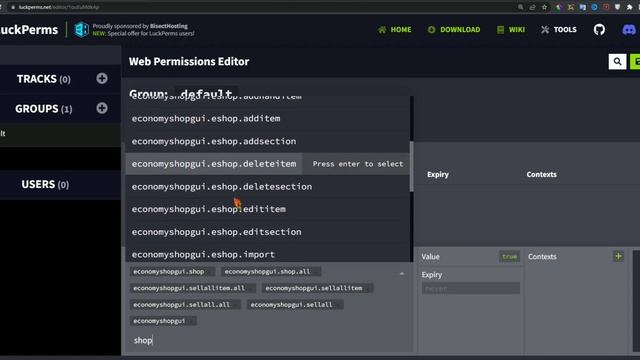Bookmark this page with star icon

[x=544, y=7]
